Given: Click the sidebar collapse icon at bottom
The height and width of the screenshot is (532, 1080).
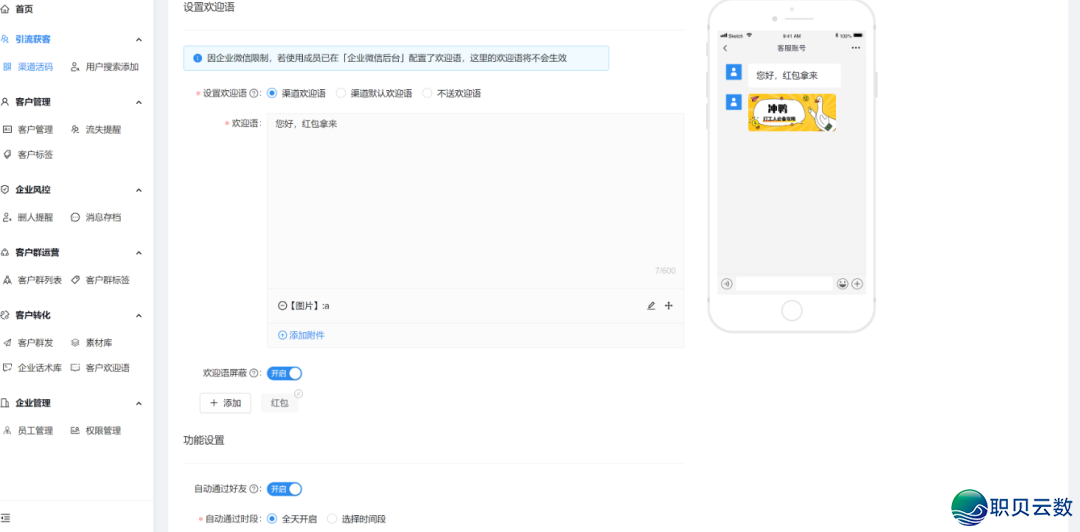Looking at the screenshot, I should (6, 518).
